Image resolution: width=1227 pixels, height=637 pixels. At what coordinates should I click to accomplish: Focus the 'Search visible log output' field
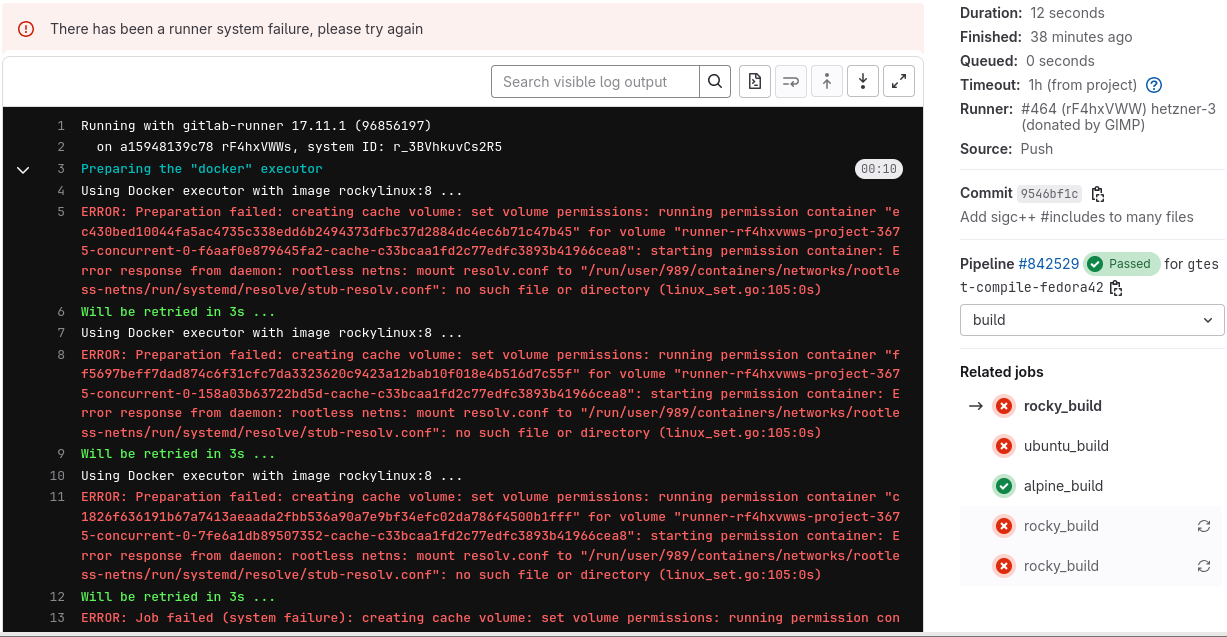(x=595, y=82)
